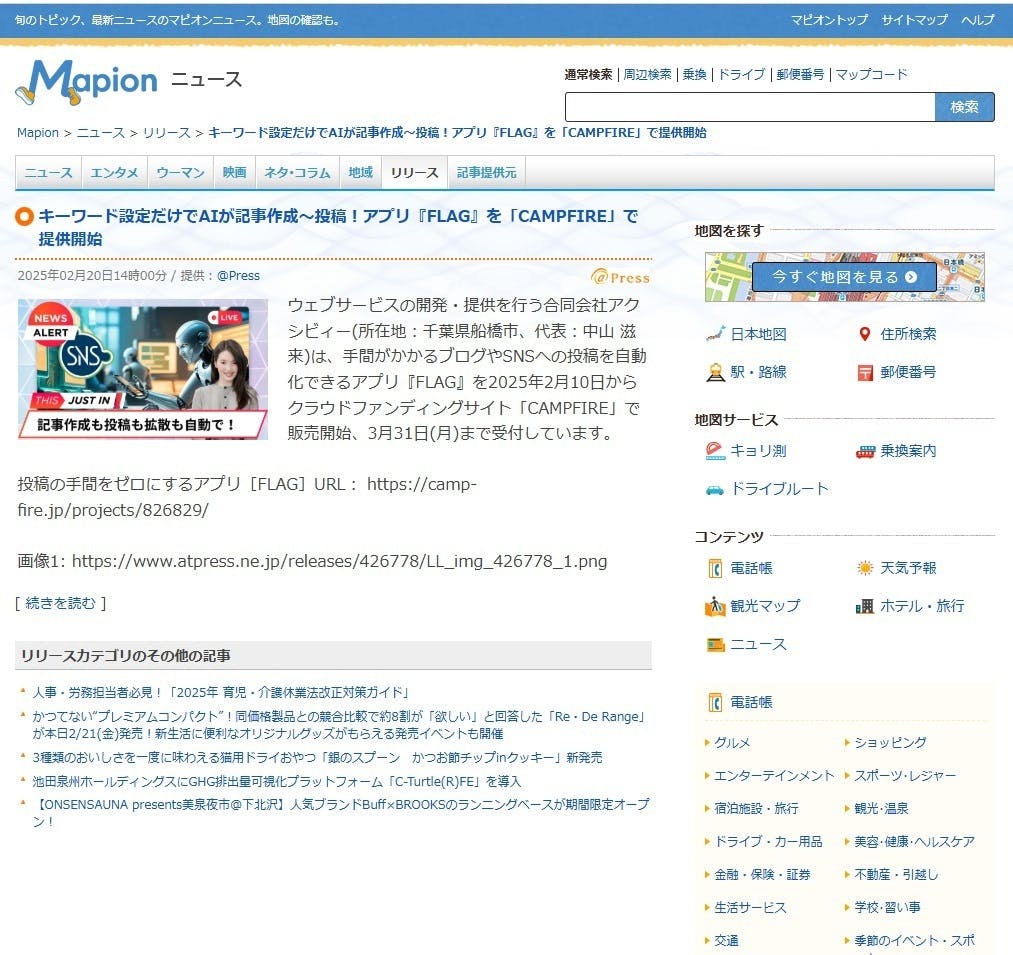Switch to the 記事提供元 tab
Image resolution: width=1013 pixels, height=955 pixels.
click(486, 172)
